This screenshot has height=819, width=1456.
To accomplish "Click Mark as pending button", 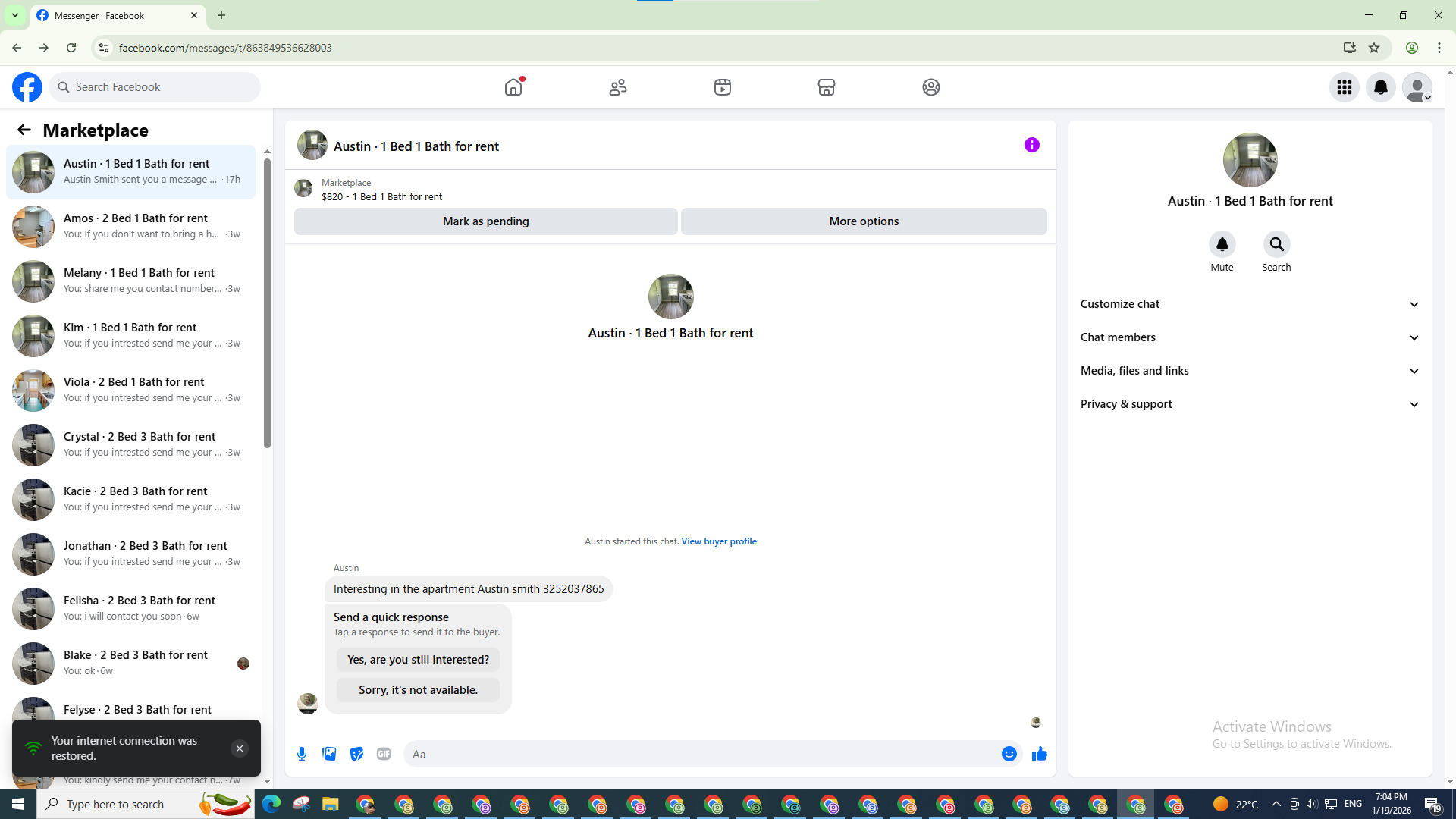I will click(x=485, y=221).
